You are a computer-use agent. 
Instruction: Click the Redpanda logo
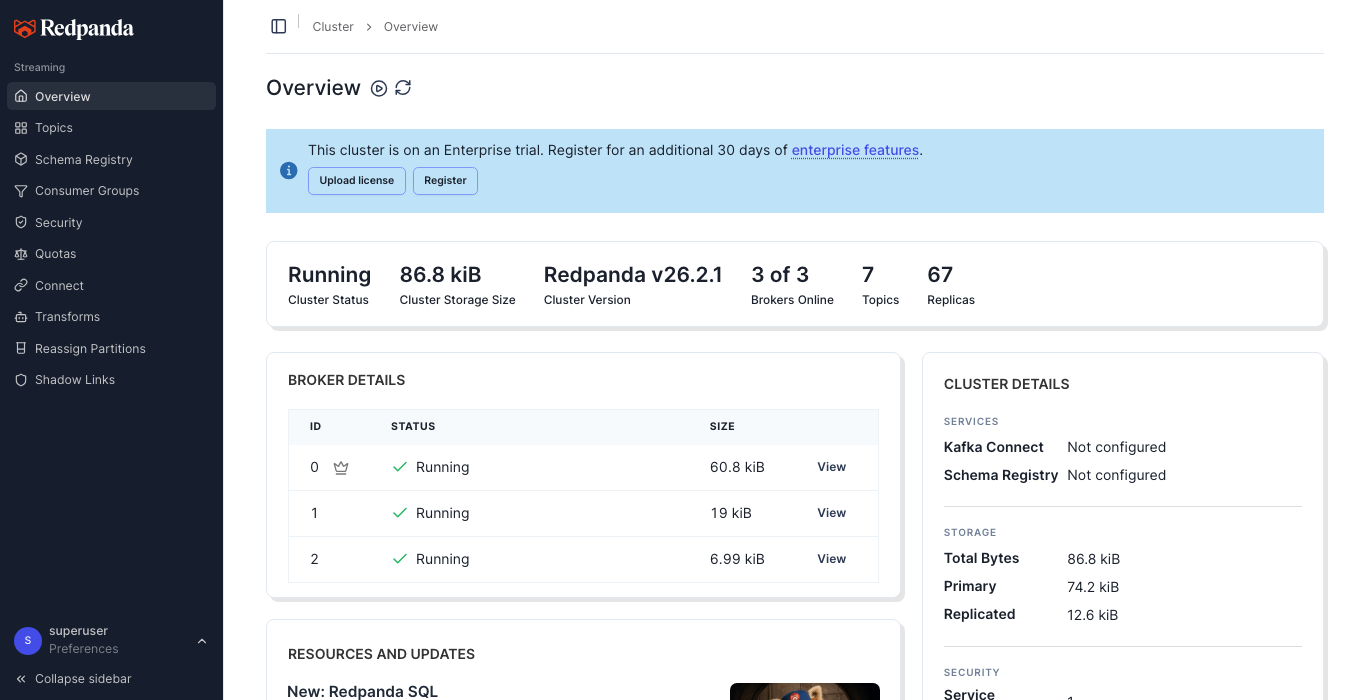[74, 29]
